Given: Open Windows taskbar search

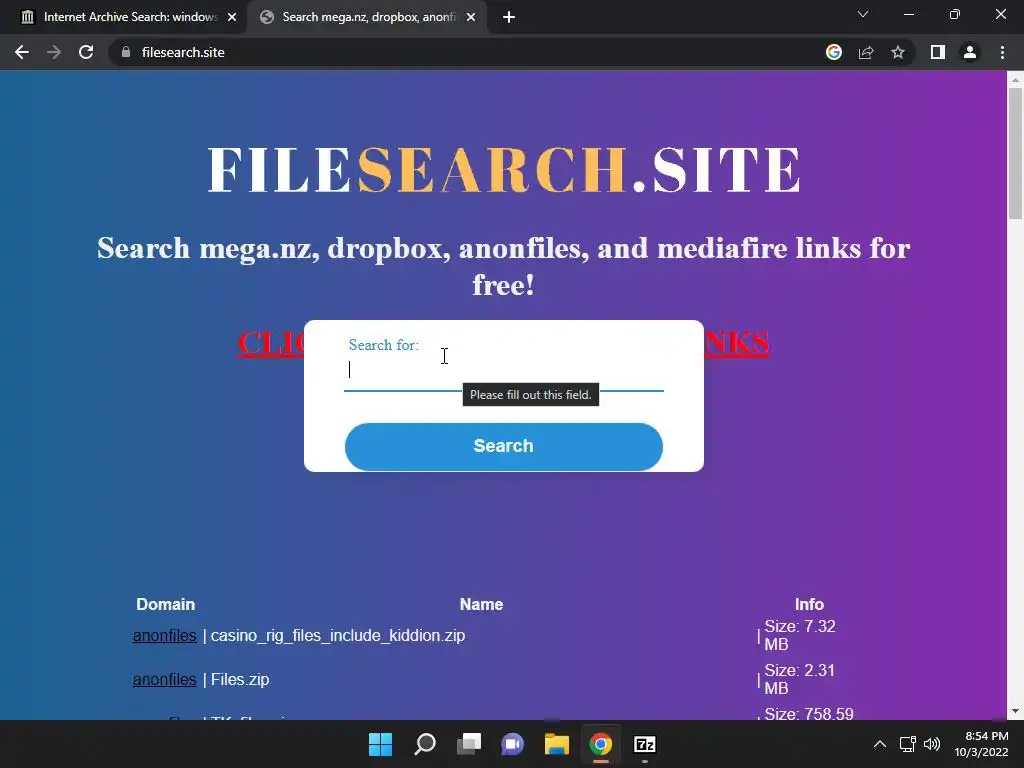Looking at the screenshot, I should [x=425, y=744].
